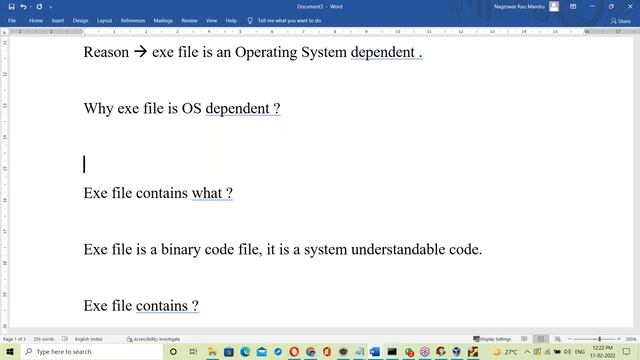Open the File menu
Viewport: 640px width, 360px height.
pyautogui.click(x=12, y=20)
